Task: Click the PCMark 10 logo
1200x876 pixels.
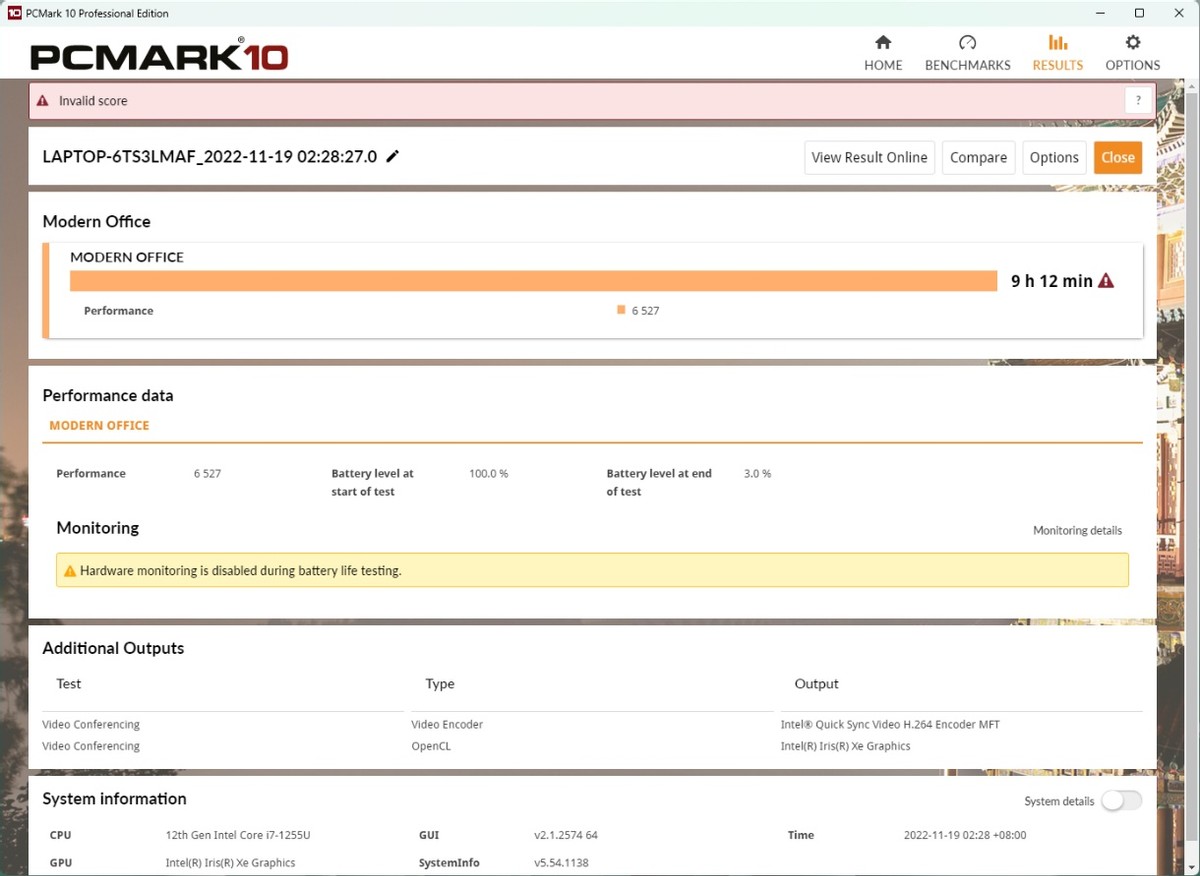Action: click(159, 56)
